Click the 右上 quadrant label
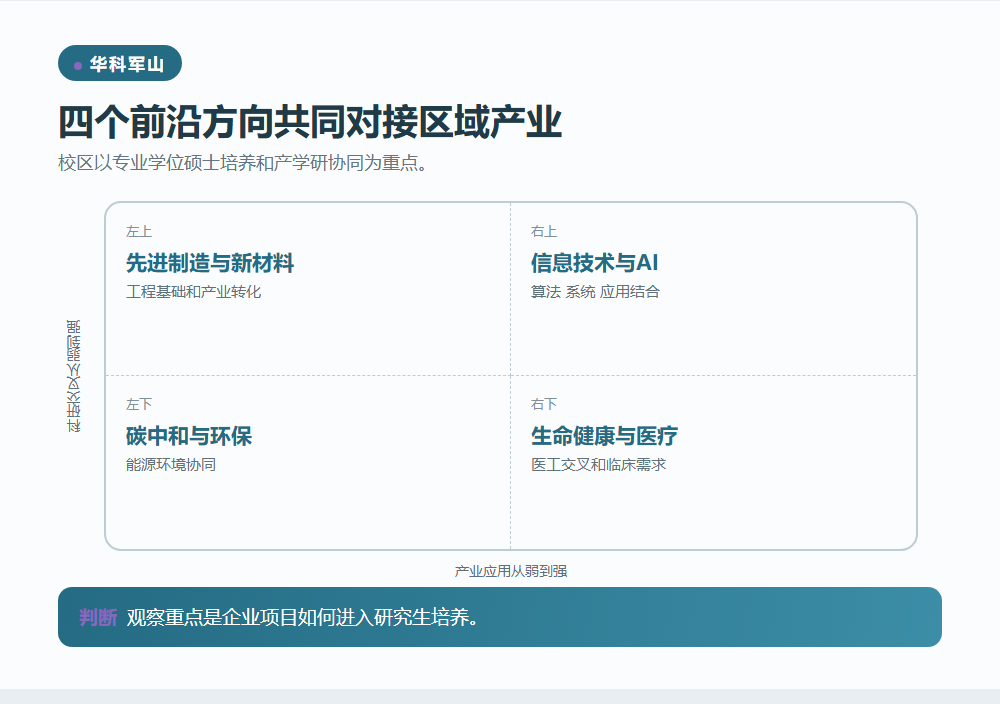Screen dimensions: 1000x704 pos(544,231)
